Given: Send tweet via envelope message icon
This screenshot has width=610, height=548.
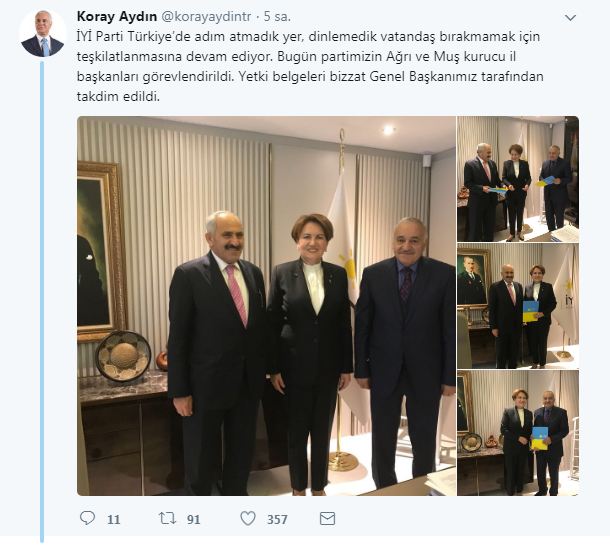Looking at the screenshot, I should point(327,519).
